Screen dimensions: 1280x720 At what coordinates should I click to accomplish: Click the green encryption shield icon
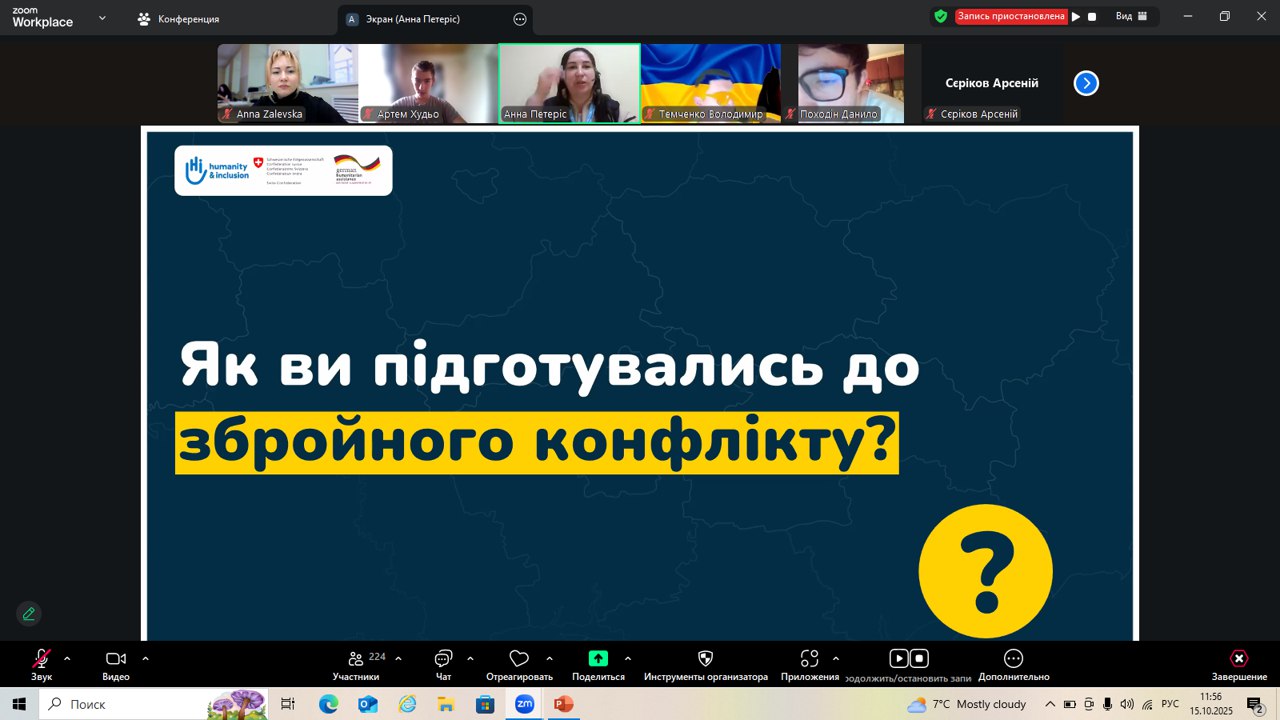tap(940, 16)
